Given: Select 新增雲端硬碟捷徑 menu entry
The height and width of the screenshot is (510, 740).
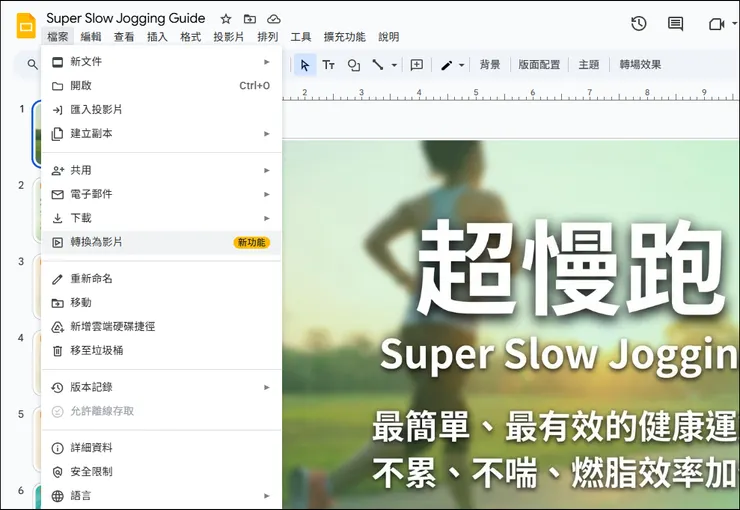Looking at the screenshot, I should [161, 326].
